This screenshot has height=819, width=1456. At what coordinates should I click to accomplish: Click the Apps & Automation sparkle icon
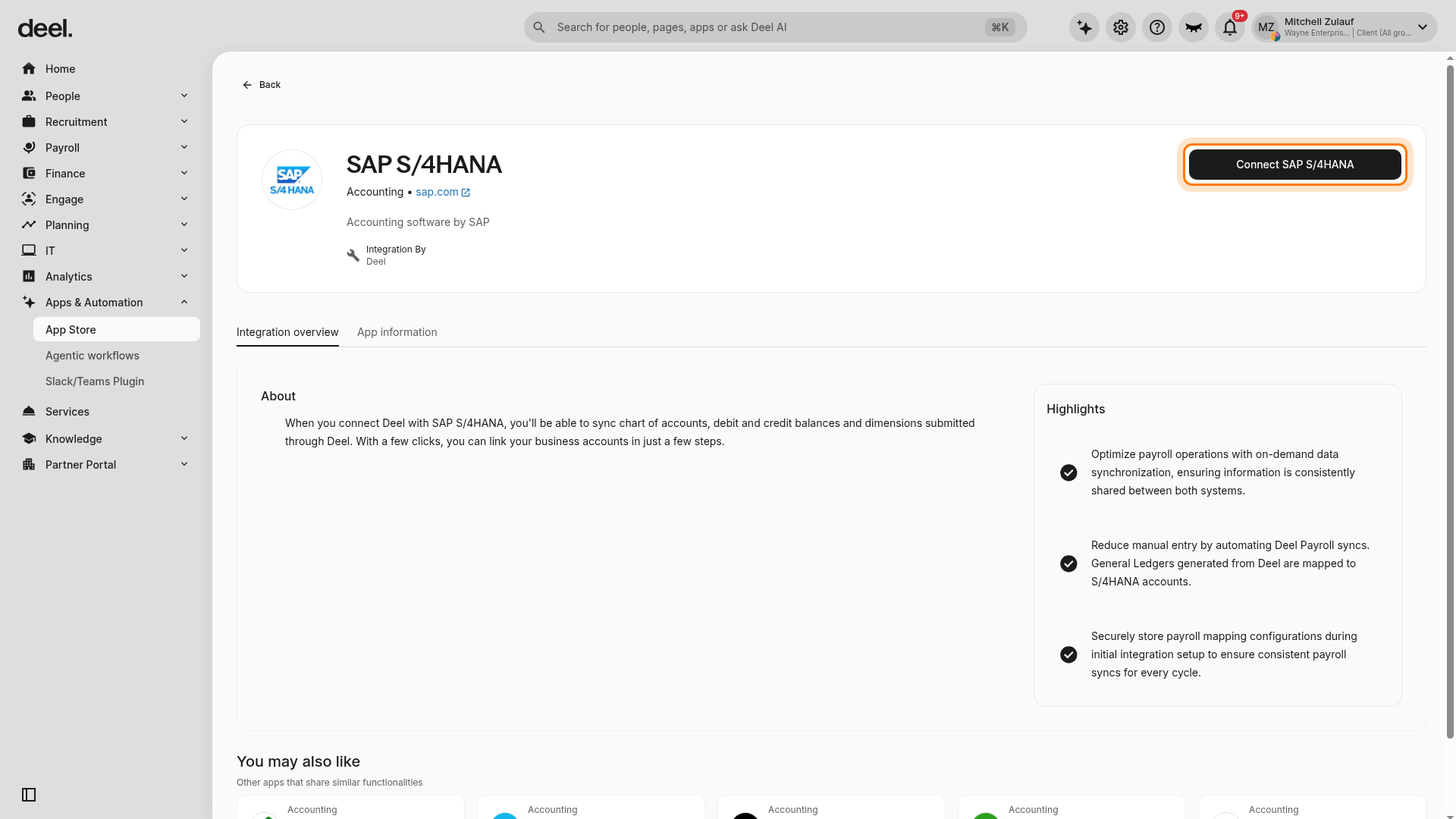pyautogui.click(x=29, y=303)
